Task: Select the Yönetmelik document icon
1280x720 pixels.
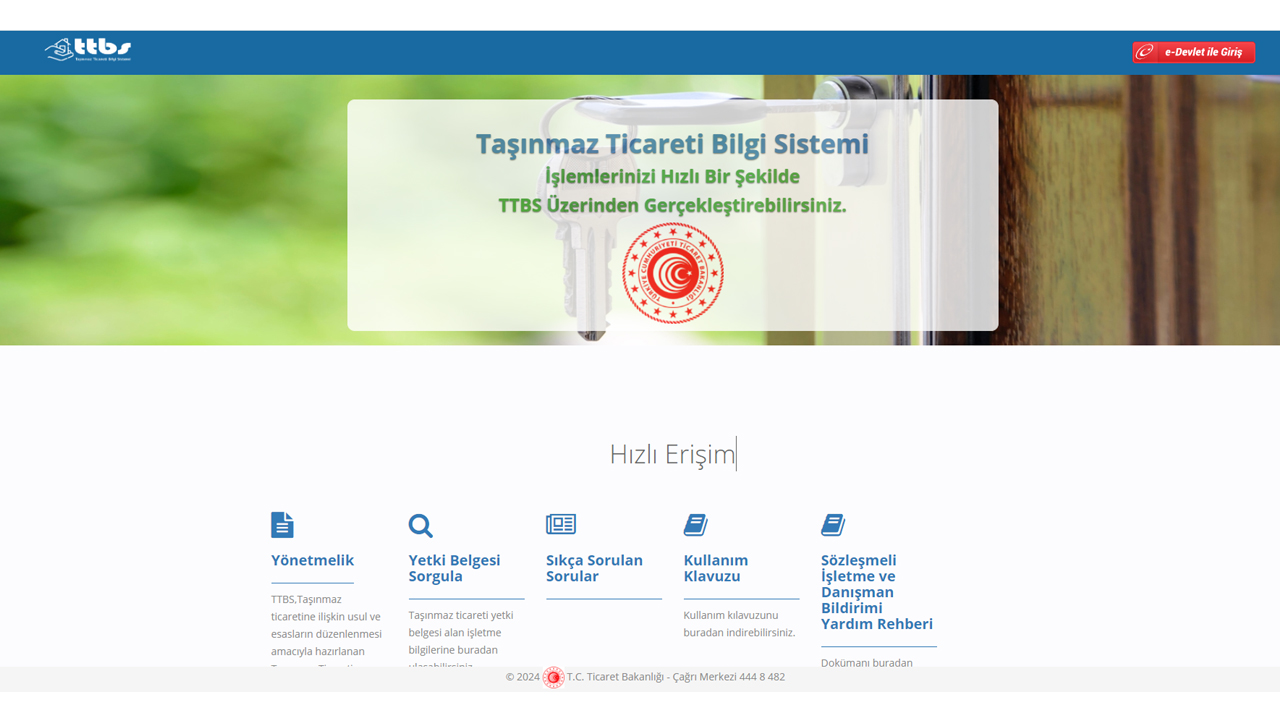Action: 282,524
